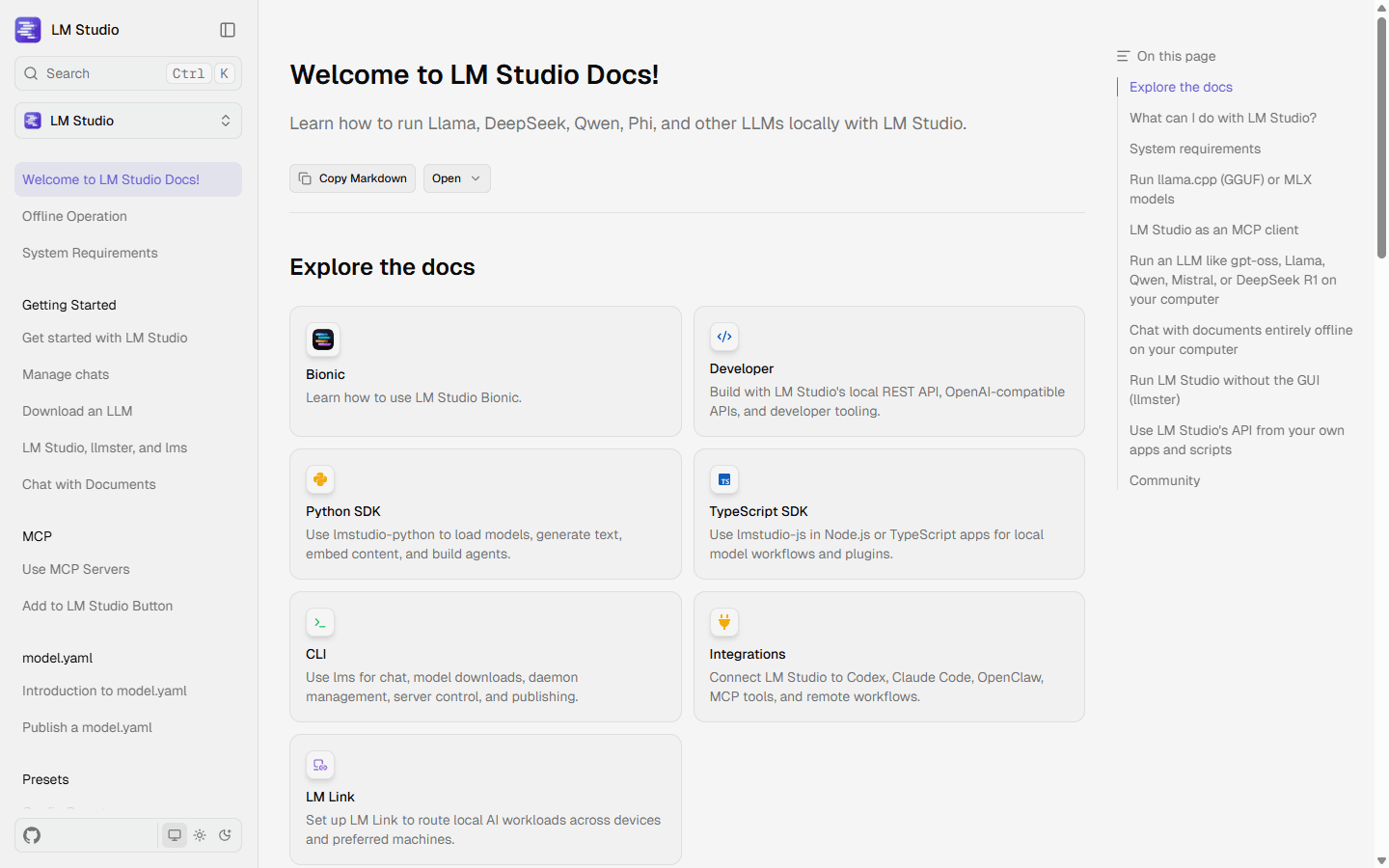
Task: Click LM Studio icon in product selector
Action: click(x=33, y=121)
